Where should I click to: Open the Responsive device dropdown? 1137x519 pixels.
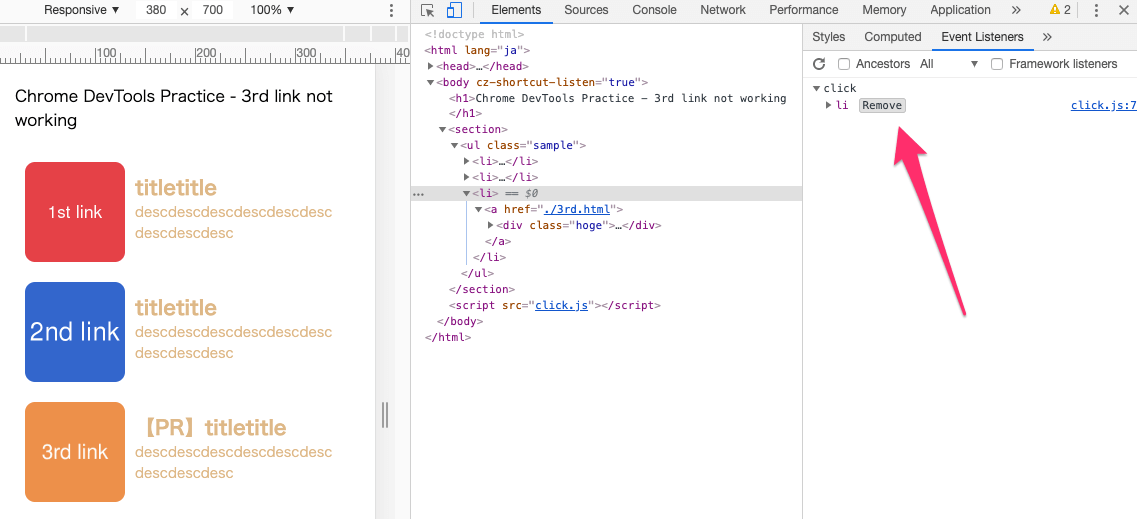pyautogui.click(x=82, y=10)
